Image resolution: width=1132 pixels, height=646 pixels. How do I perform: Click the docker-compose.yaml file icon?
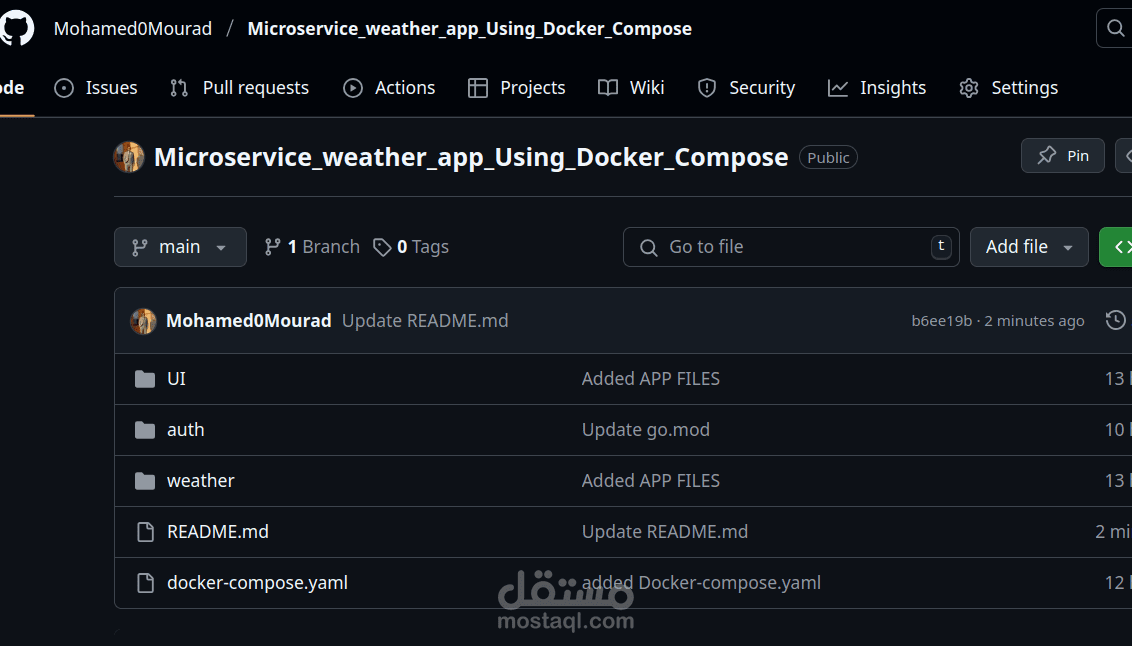click(145, 583)
